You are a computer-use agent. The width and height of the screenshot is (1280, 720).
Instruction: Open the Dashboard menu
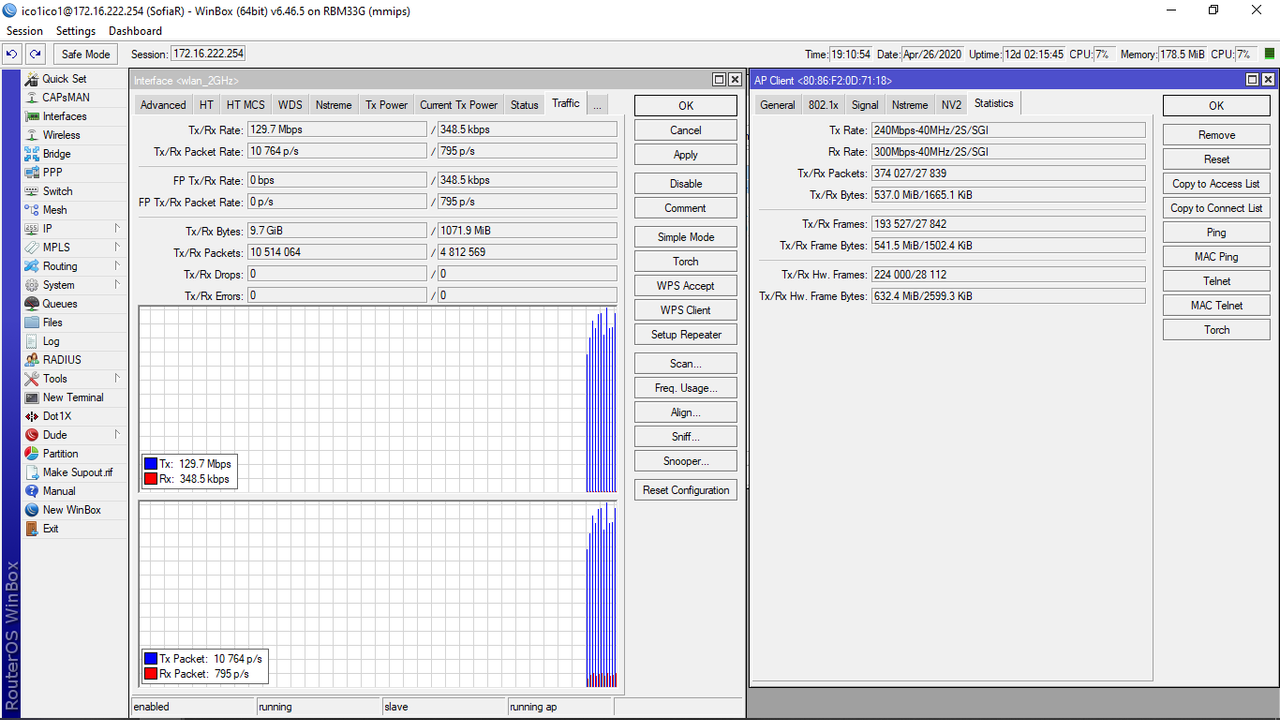135,31
